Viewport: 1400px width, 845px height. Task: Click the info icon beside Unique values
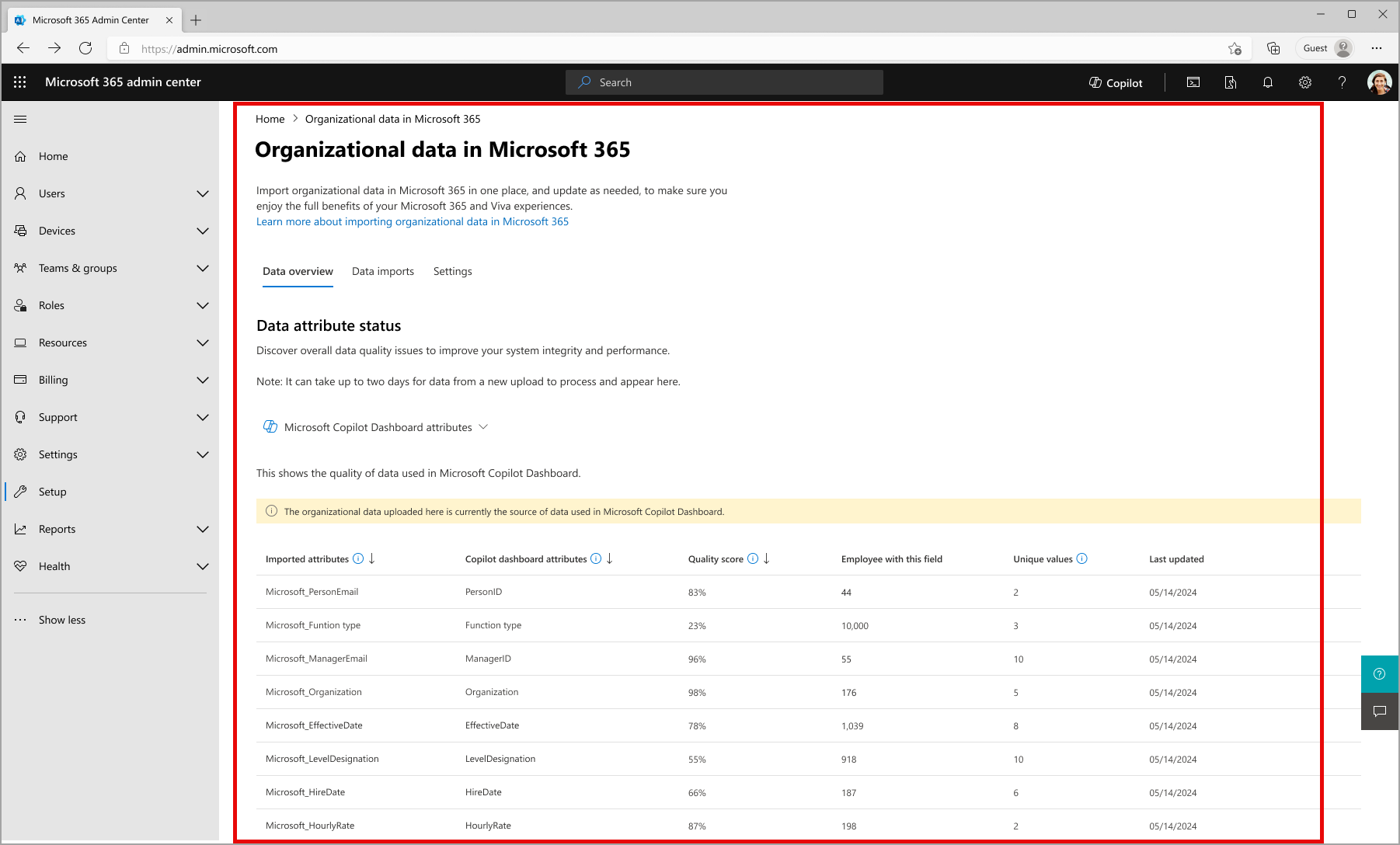tap(1082, 558)
